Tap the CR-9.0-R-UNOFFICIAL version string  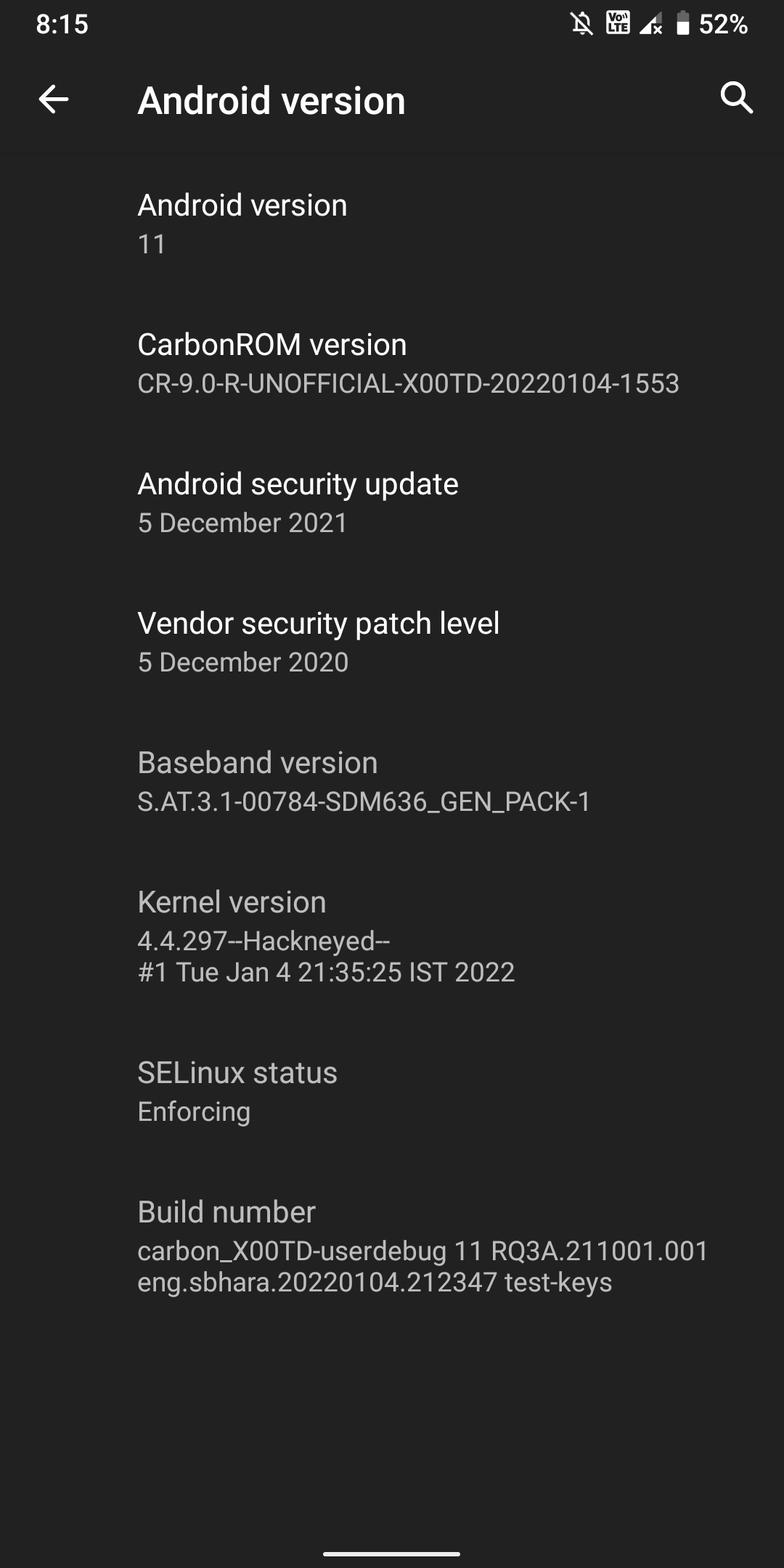click(x=408, y=383)
